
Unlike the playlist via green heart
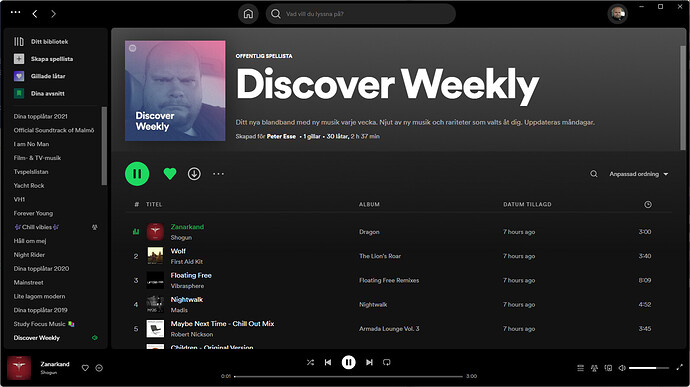170,174
